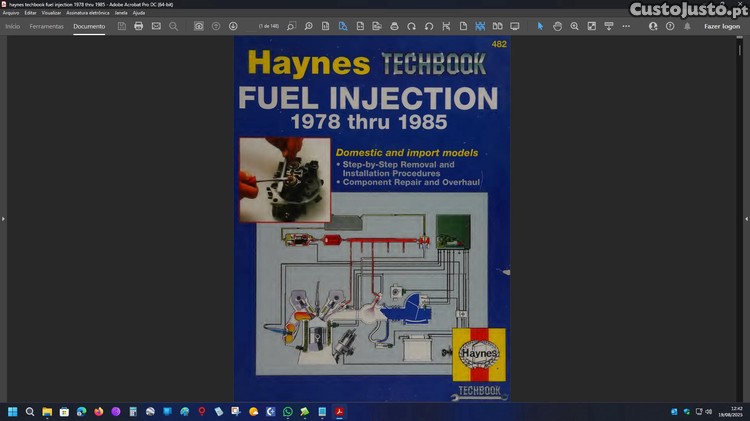Open the Arquivo menu

tap(11, 13)
